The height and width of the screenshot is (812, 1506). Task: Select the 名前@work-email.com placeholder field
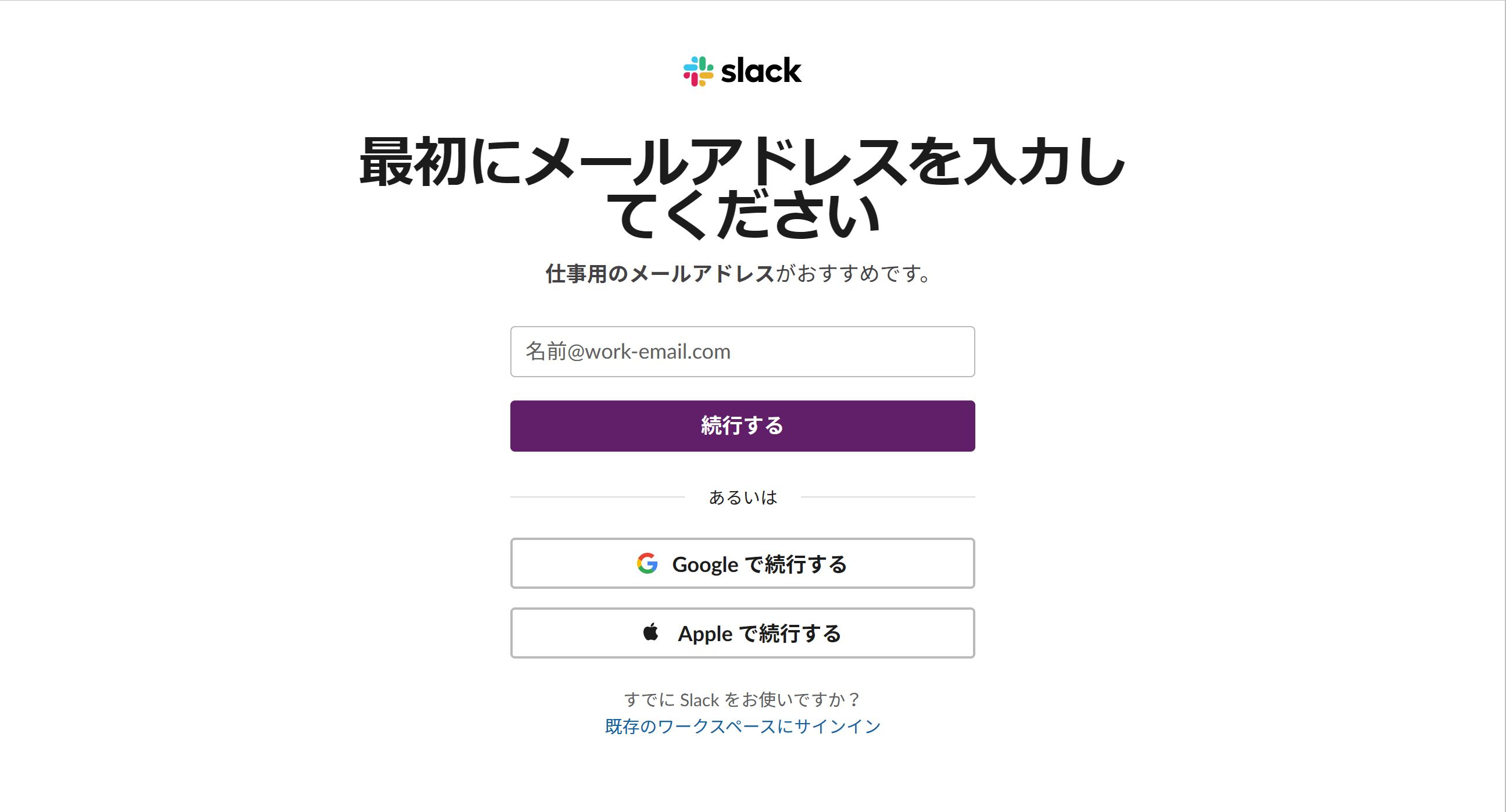(742, 351)
